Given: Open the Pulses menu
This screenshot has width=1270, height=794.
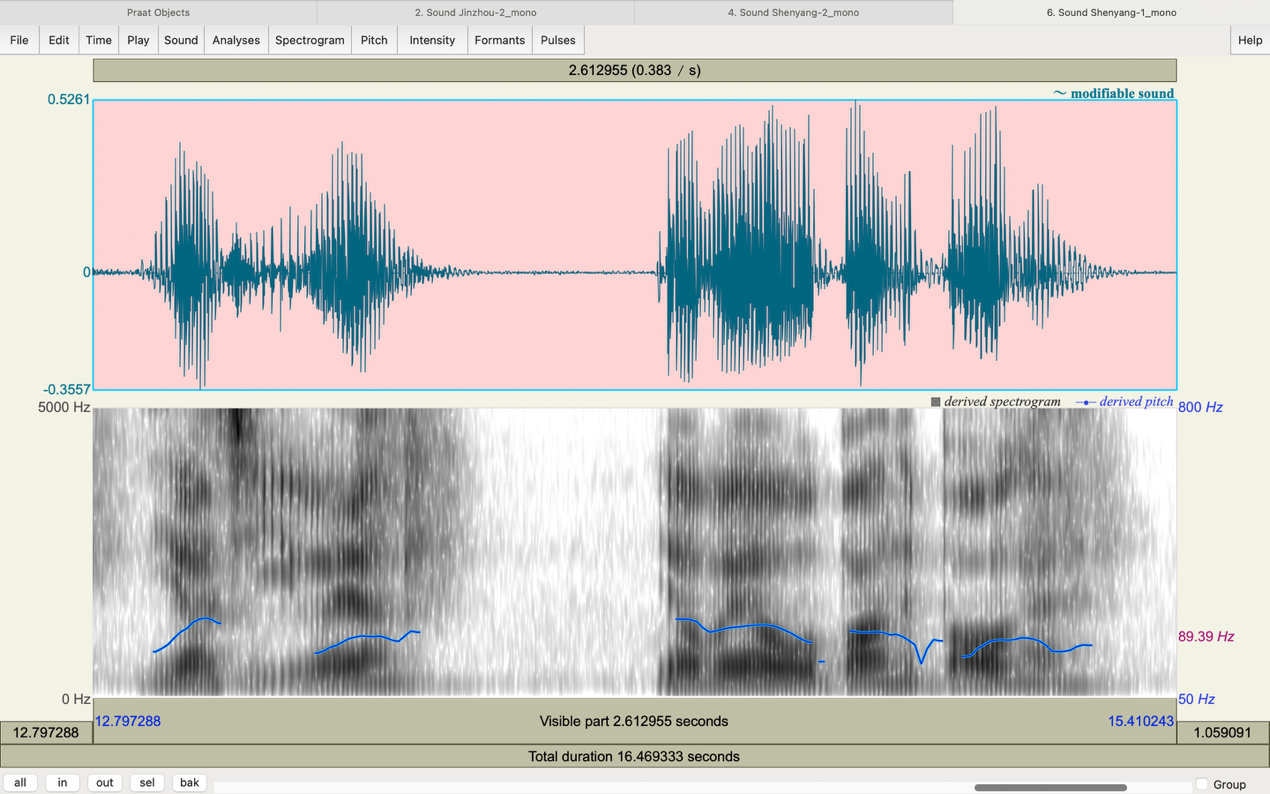Looking at the screenshot, I should tap(558, 40).
